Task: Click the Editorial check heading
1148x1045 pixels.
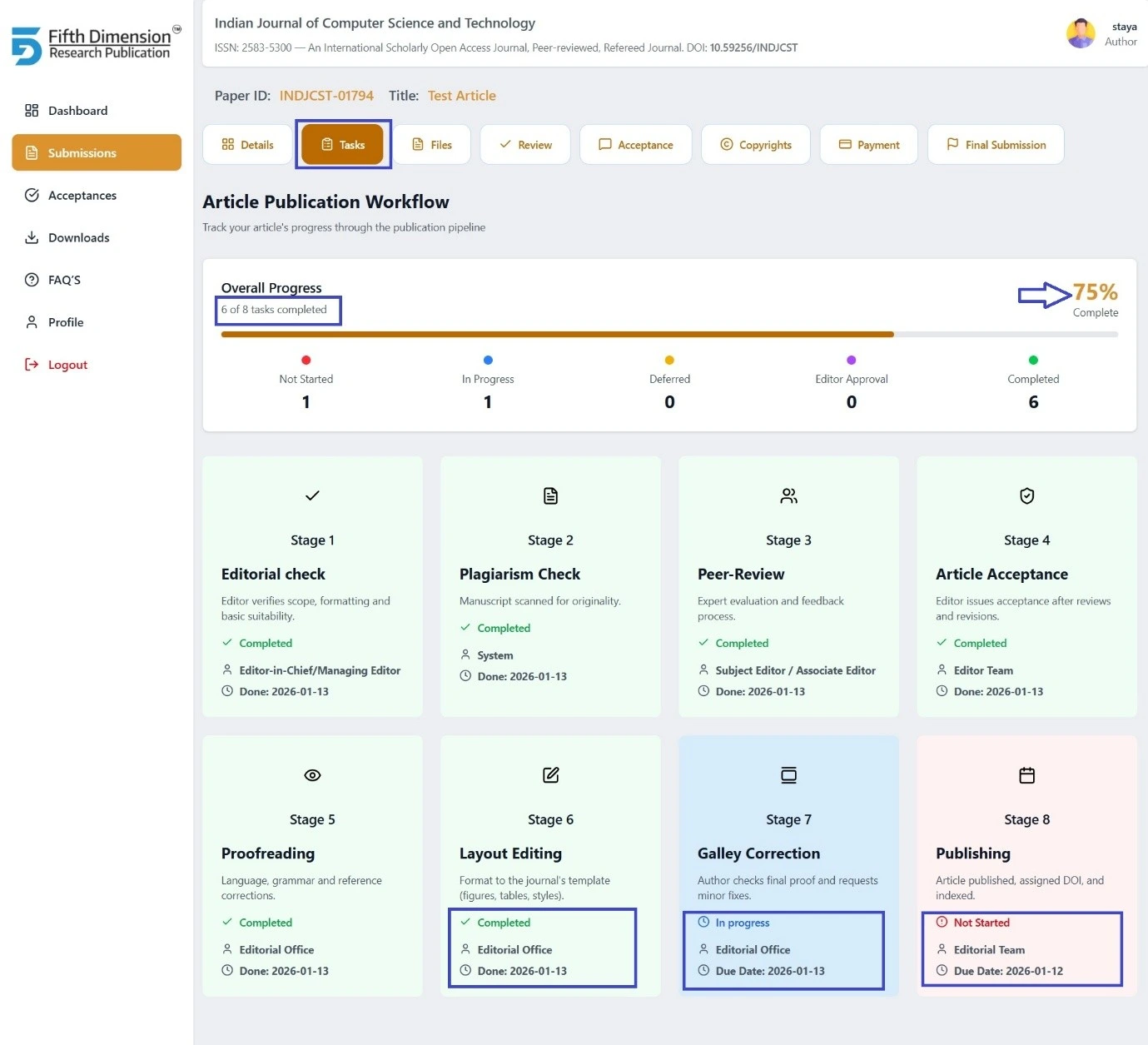Action: [x=273, y=574]
